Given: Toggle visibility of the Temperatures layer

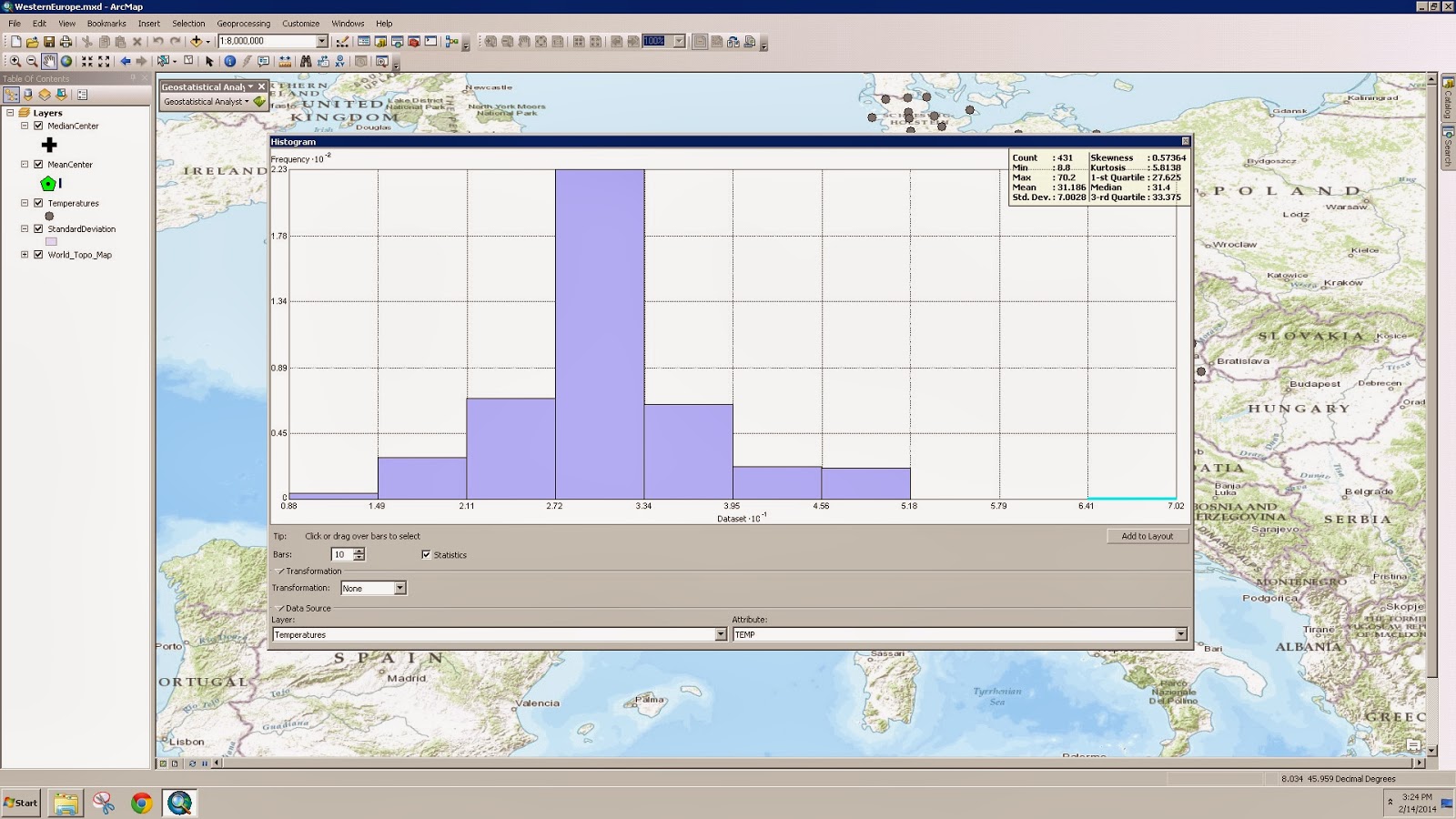Looking at the screenshot, I should [x=37, y=203].
